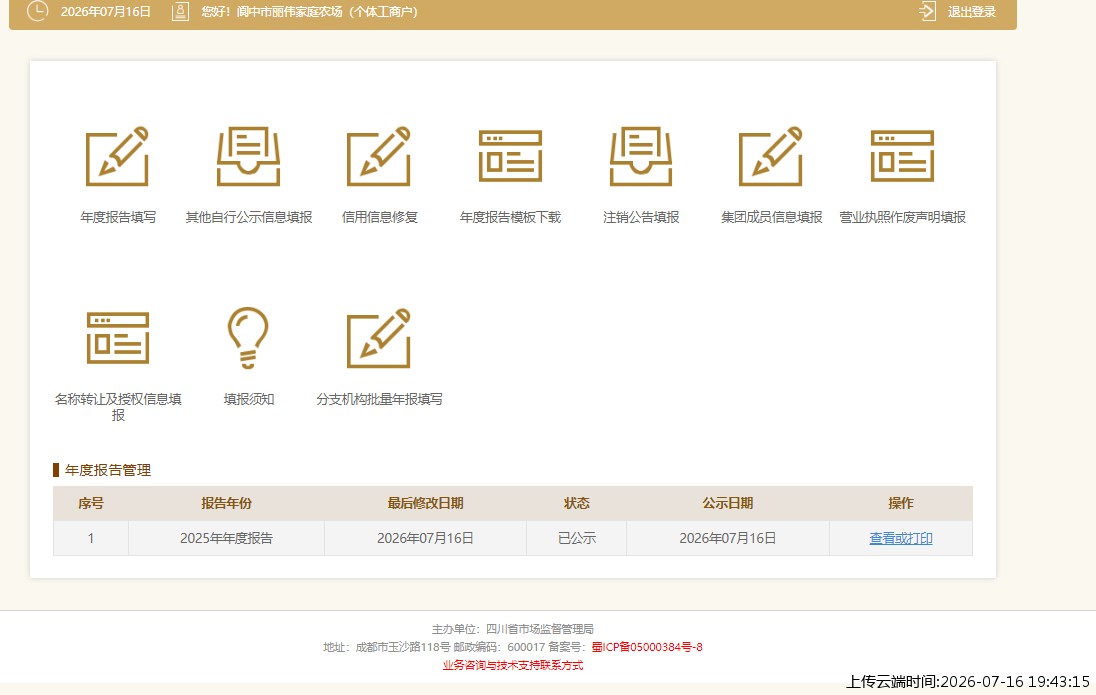Click the 信用信息修复 icon
The image size is (1096, 695).
379,156
